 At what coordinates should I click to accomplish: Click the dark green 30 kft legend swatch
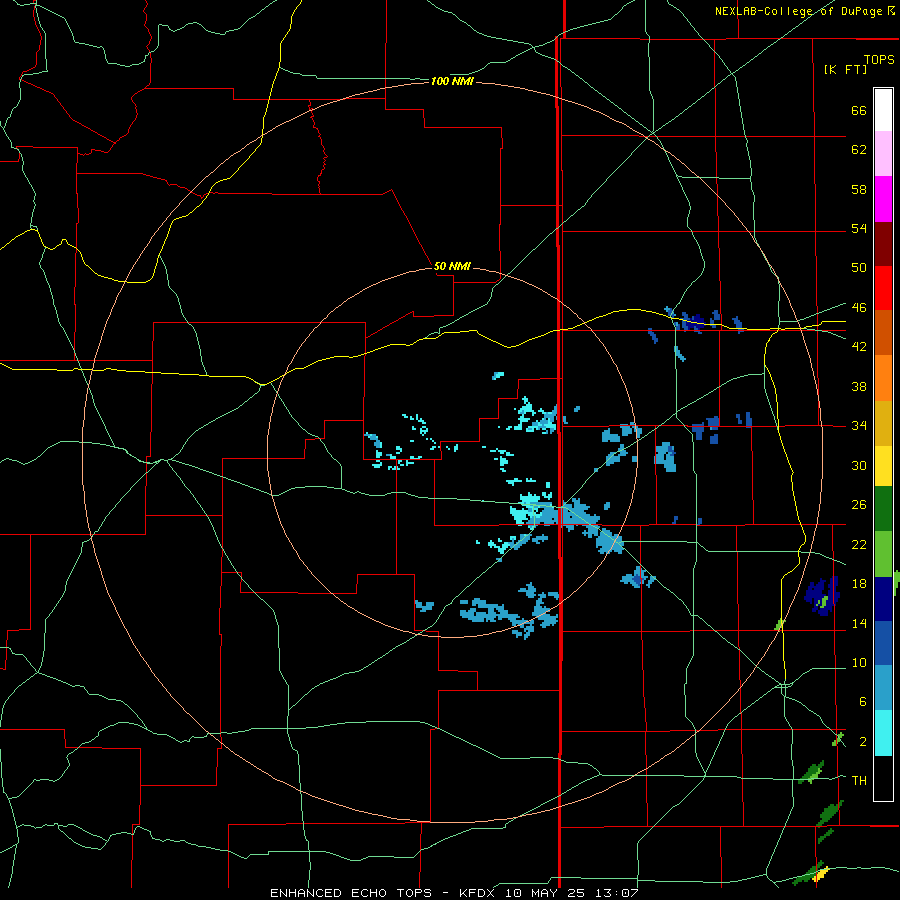[883, 509]
